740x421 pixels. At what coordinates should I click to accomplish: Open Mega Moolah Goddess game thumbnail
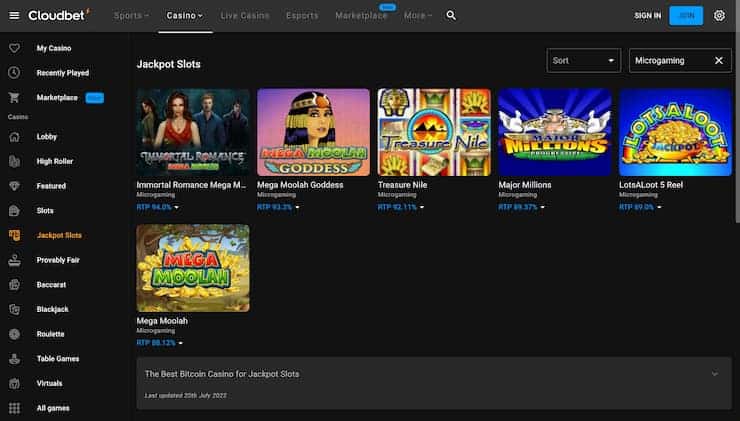point(314,132)
